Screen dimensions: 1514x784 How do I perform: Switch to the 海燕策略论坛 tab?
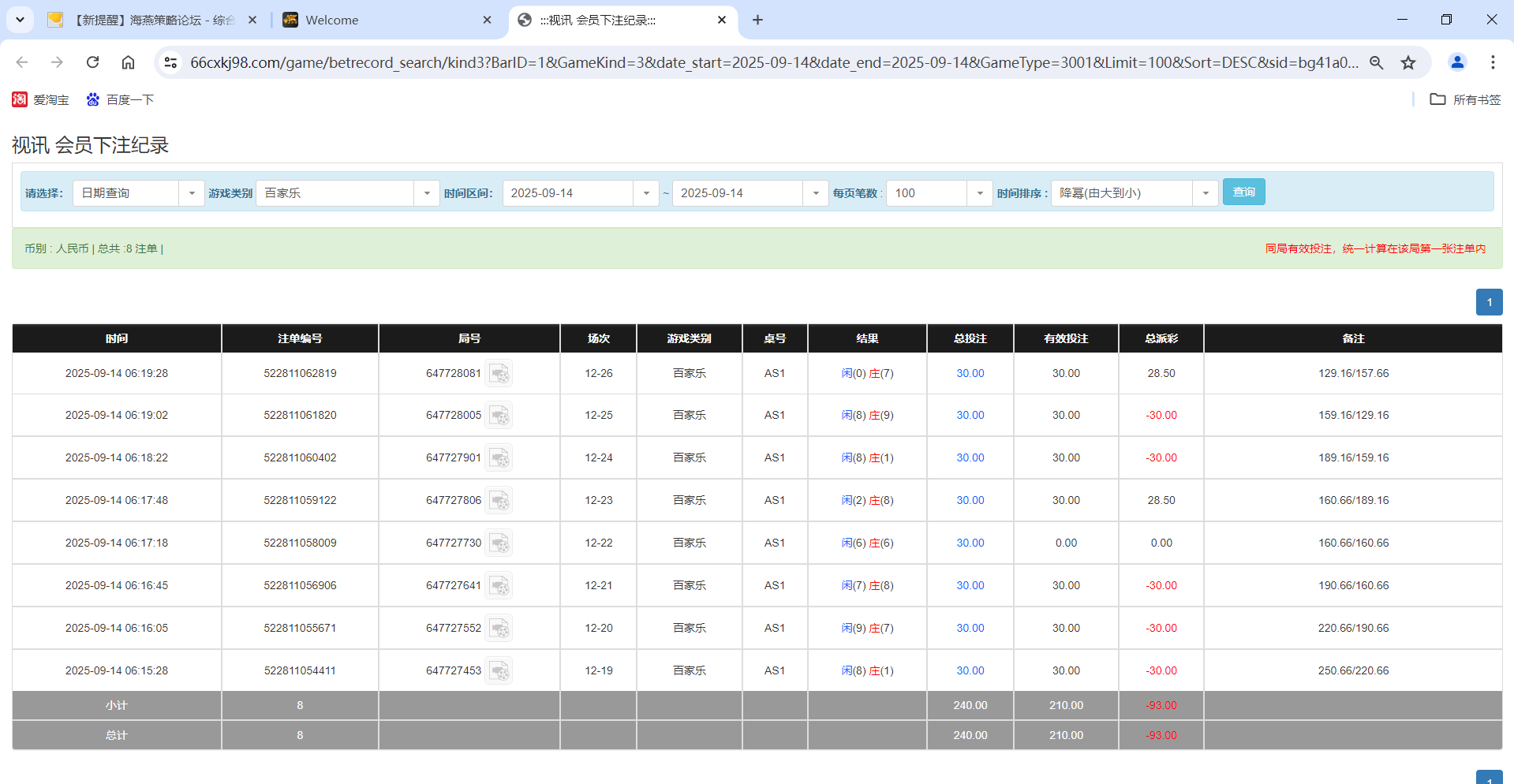click(x=150, y=20)
